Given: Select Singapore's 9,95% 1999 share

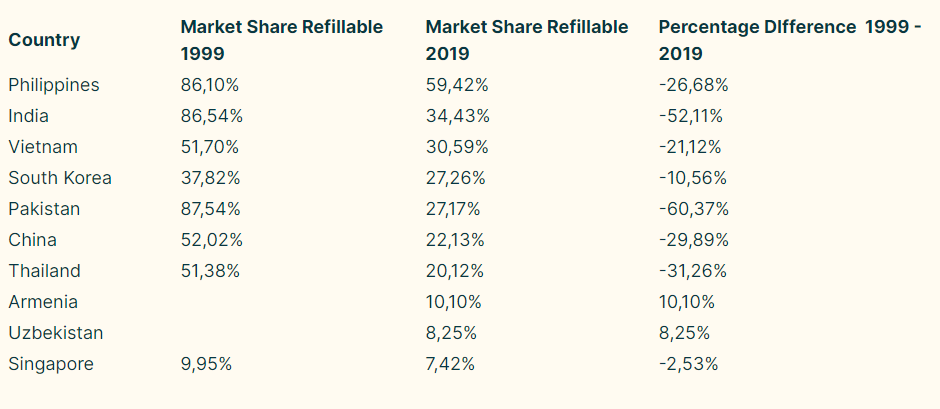Looking at the screenshot, I should pyautogui.click(x=206, y=364).
